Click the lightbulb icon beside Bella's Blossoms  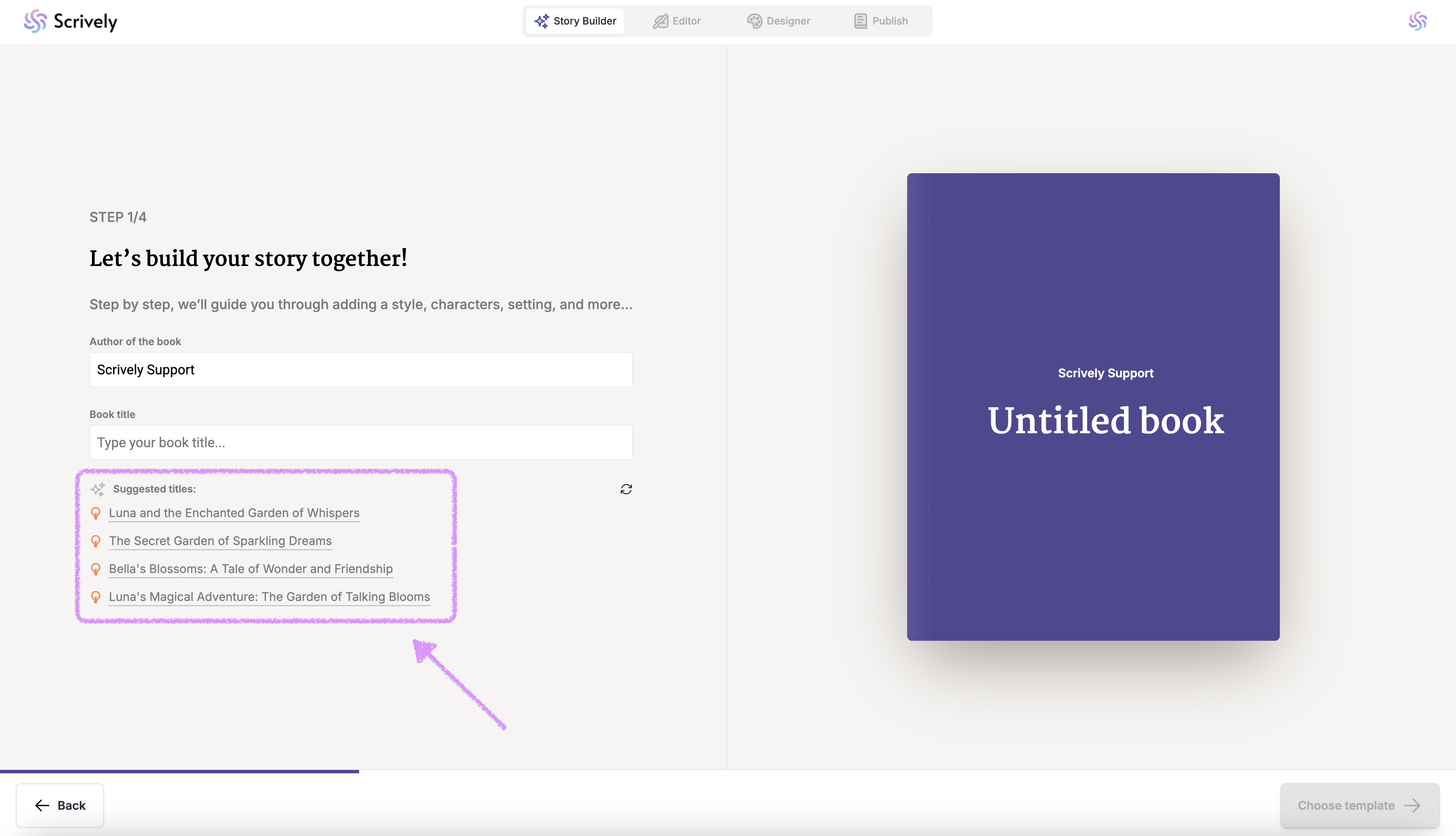(x=96, y=569)
